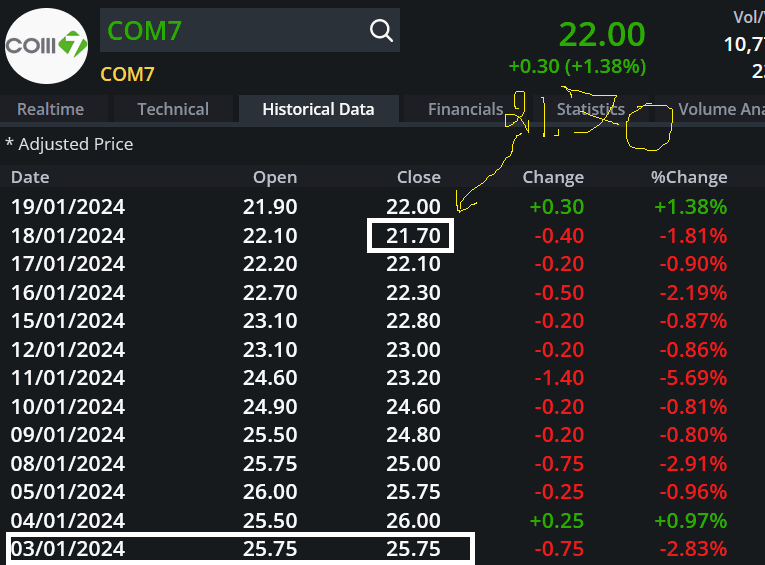Click the -1.81% change on 18/01/2024

click(x=693, y=236)
